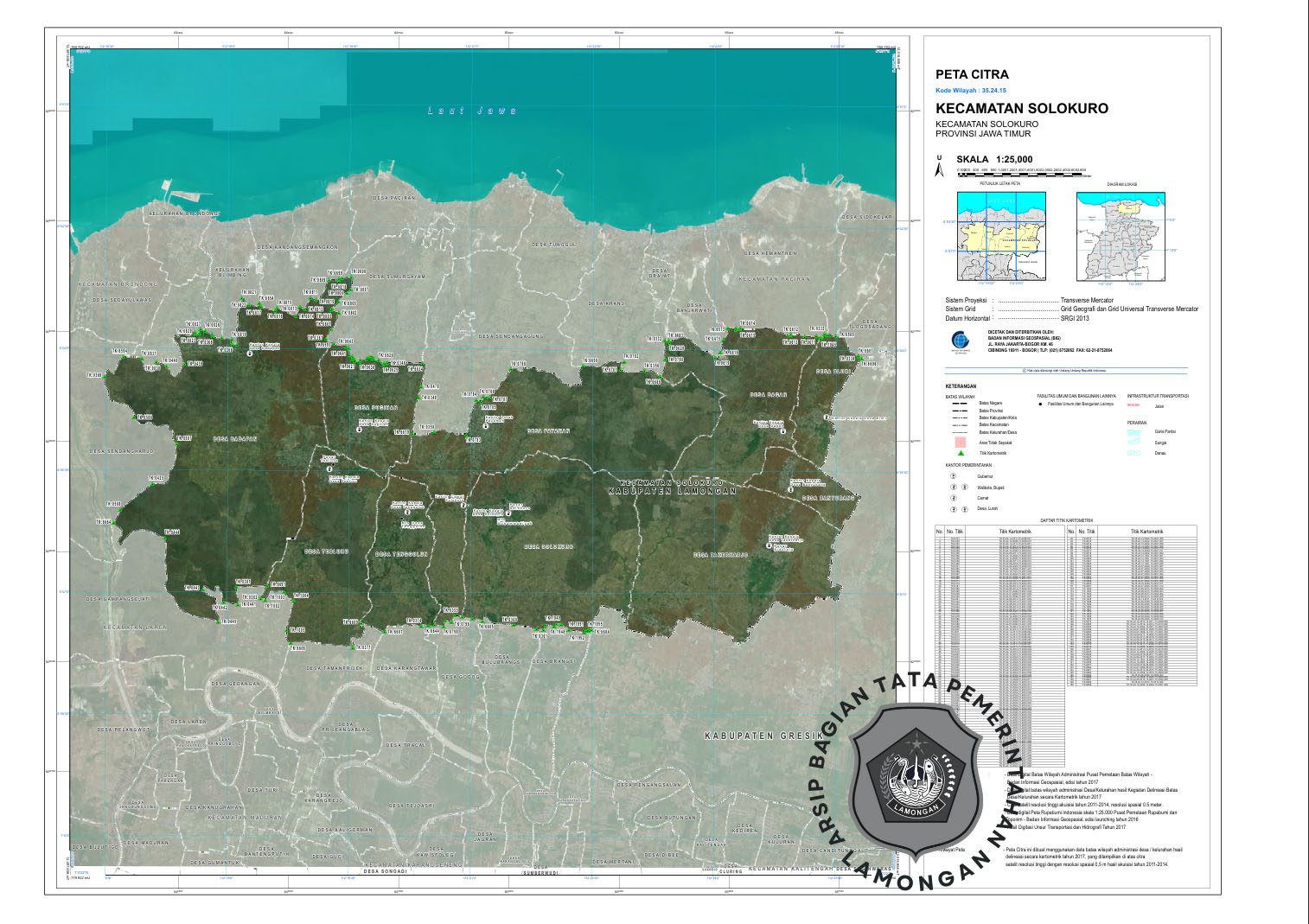Click the Danau lake symbol in legend

coord(1134,452)
